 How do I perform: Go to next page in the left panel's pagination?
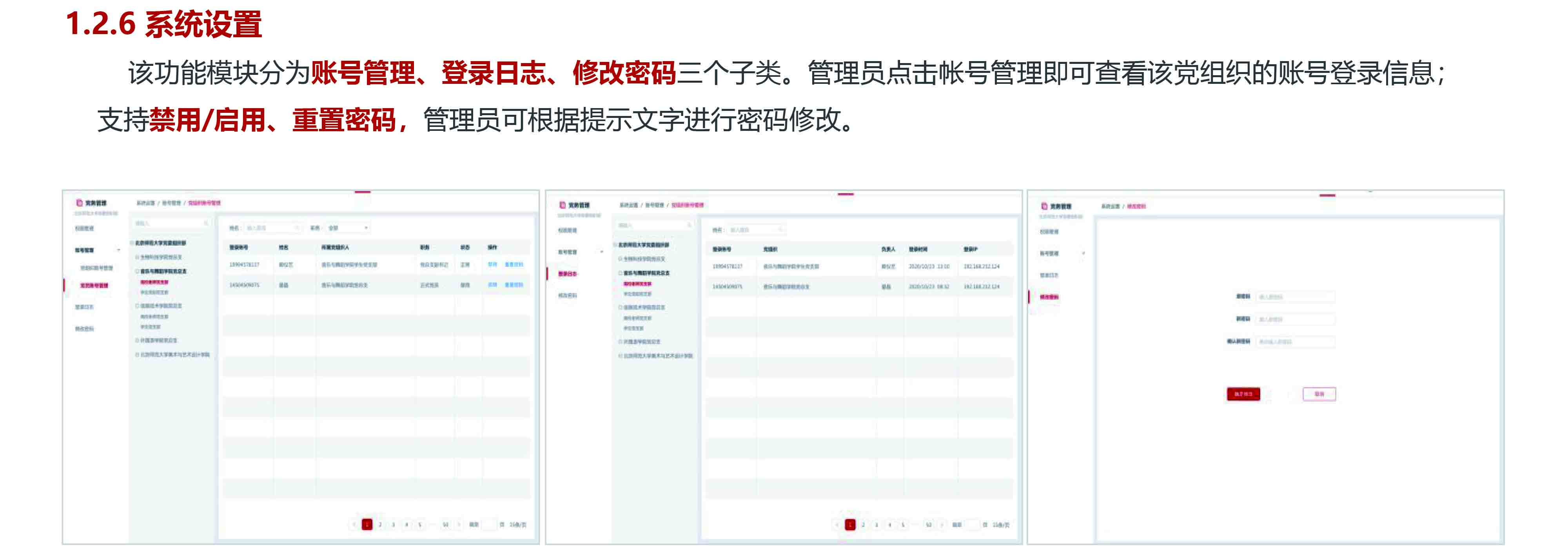459,525
